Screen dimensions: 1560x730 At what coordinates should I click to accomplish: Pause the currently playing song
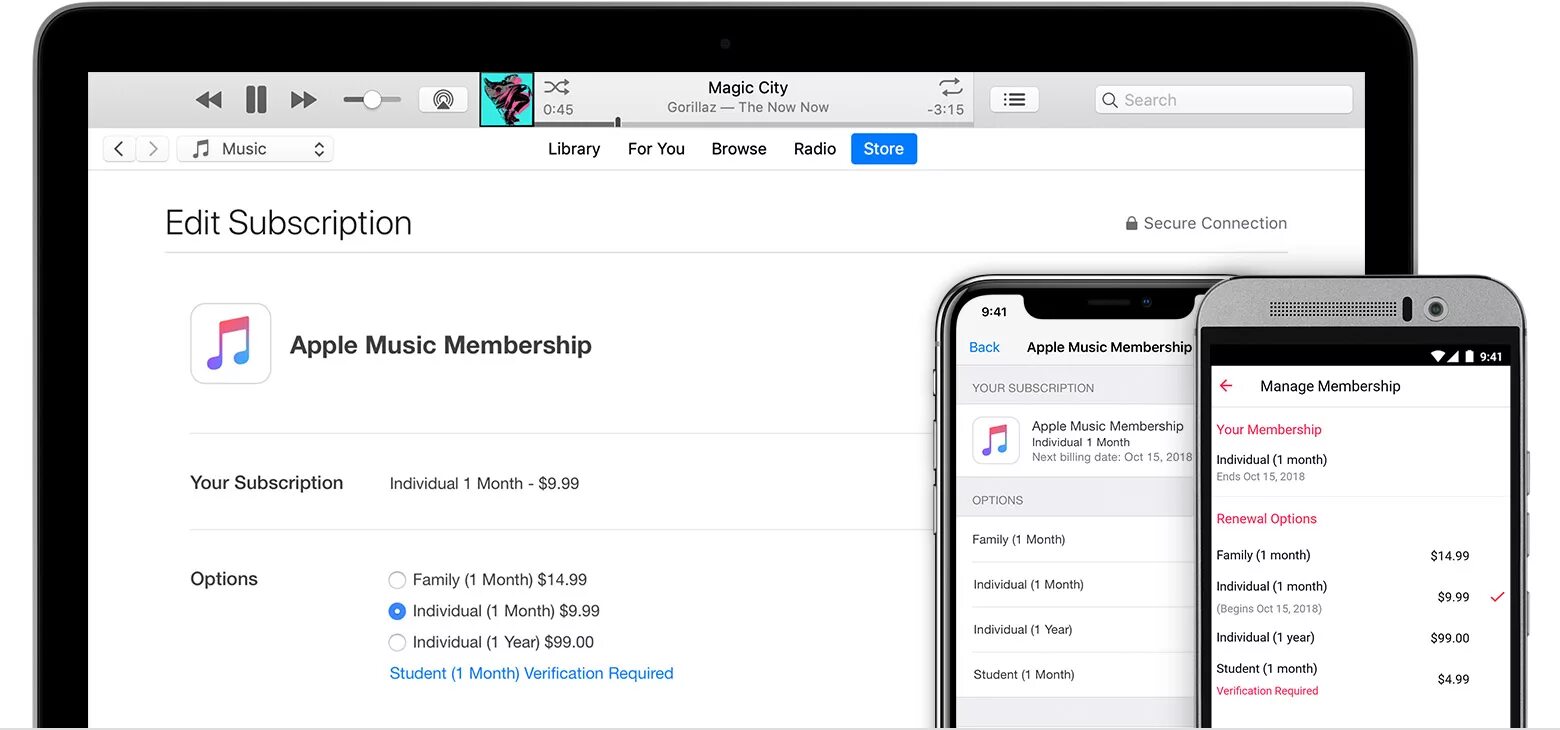[256, 100]
